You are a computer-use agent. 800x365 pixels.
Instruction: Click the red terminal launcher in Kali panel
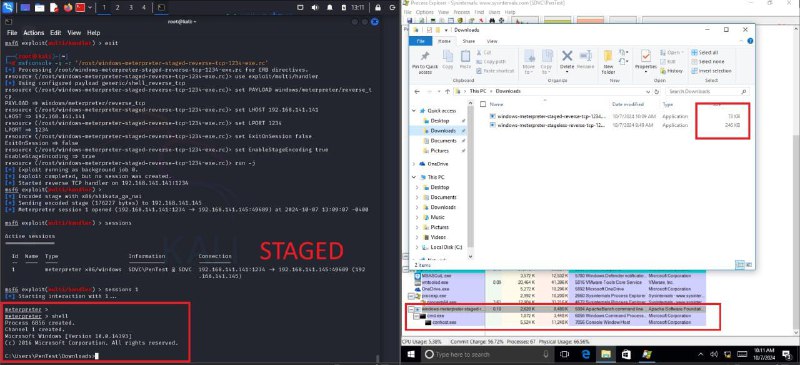[80, 8]
